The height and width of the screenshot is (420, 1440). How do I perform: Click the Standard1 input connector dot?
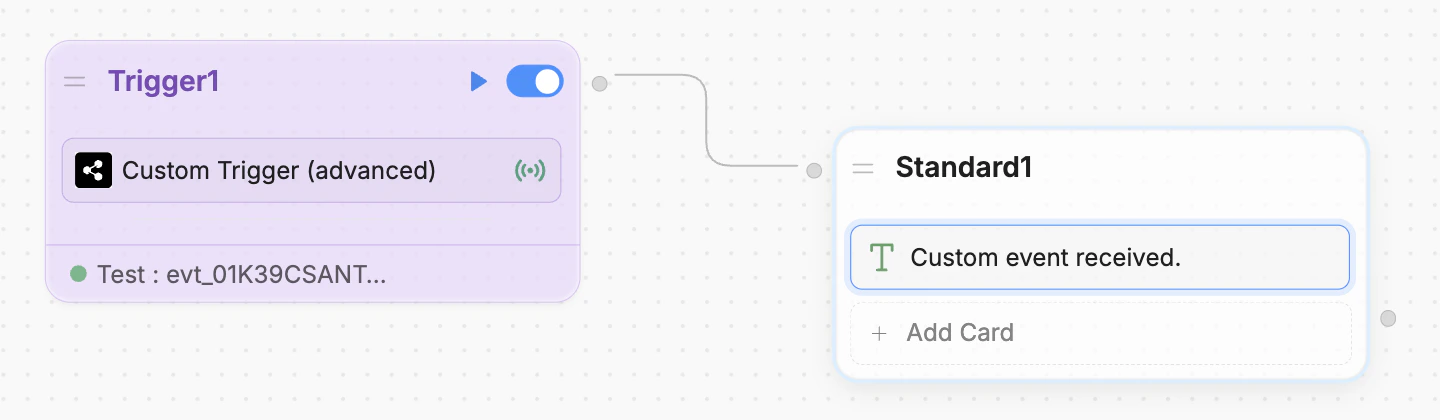tap(814, 171)
